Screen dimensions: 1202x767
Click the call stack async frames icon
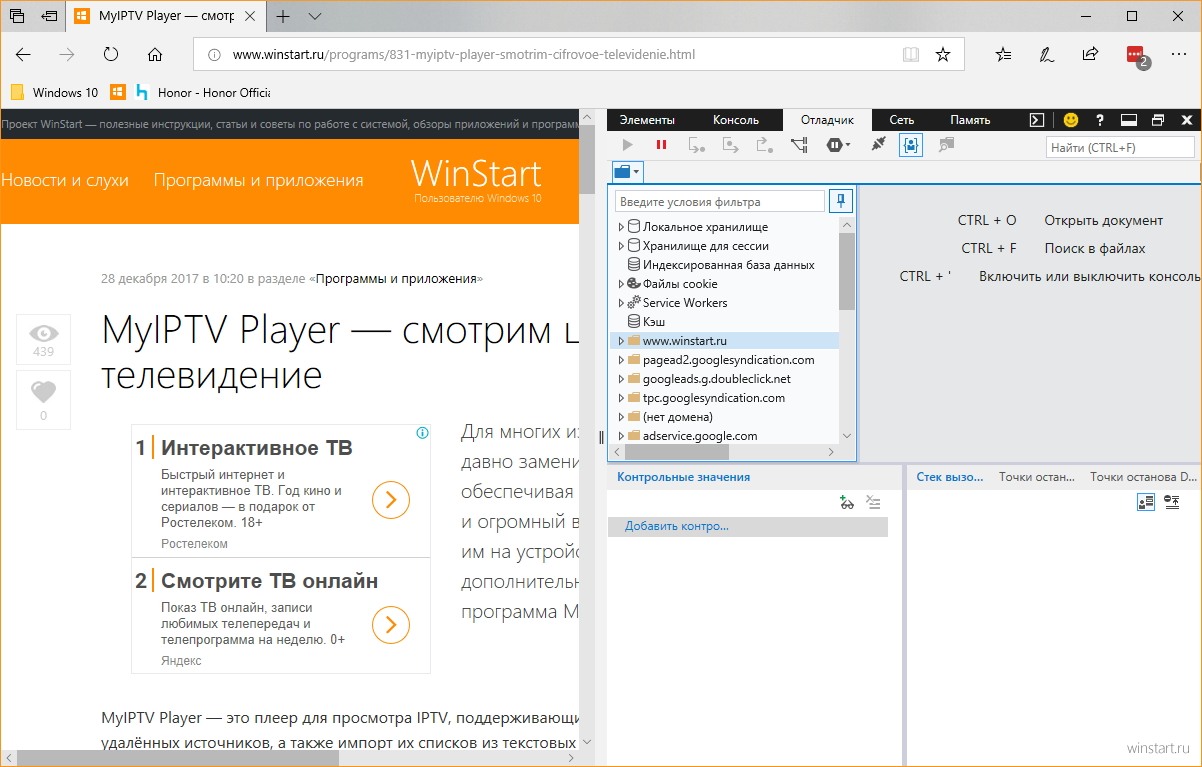tap(1172, 502)
